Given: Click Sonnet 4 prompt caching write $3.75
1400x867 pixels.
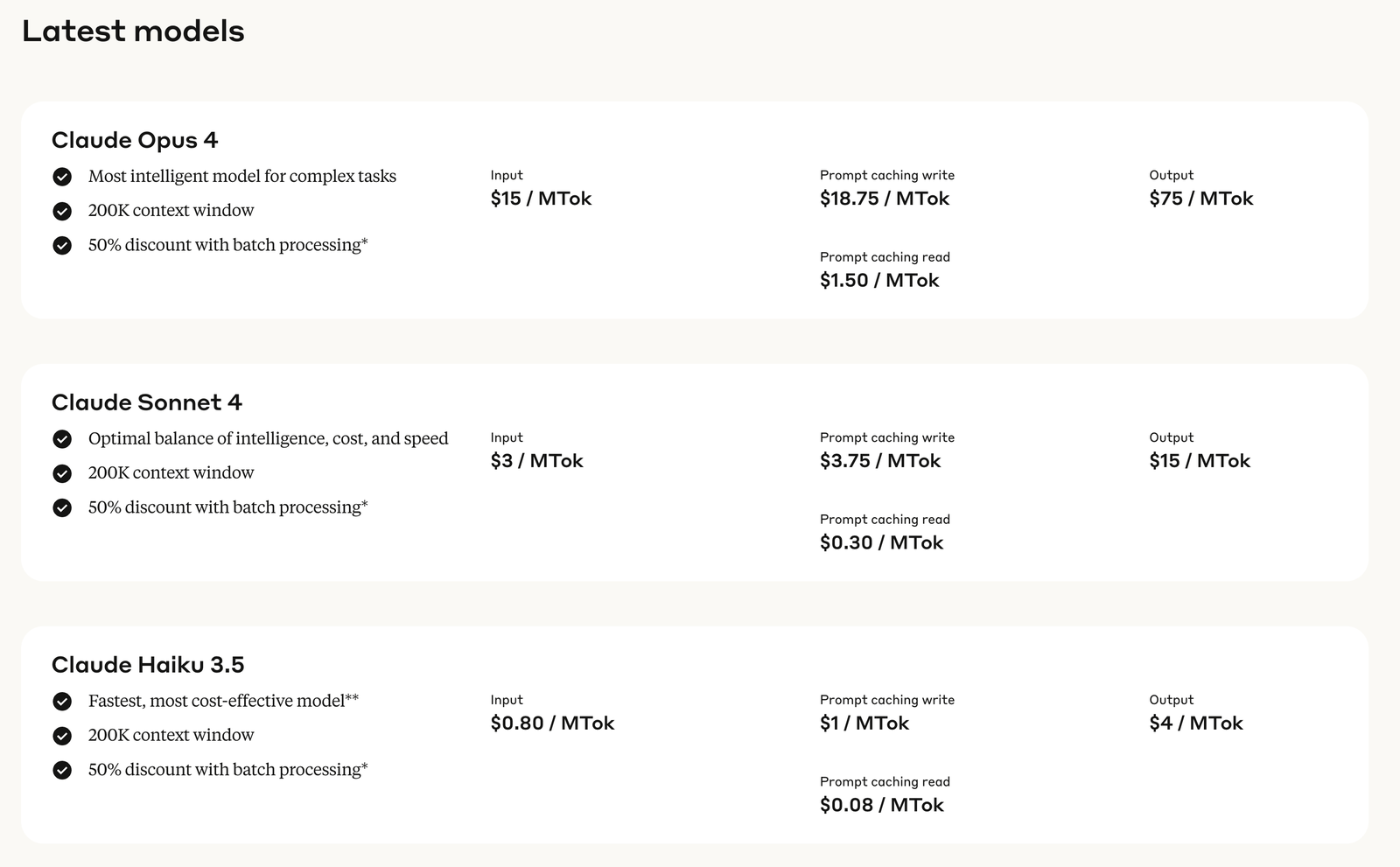Looking at the screenshot, I should coord(880,461).
